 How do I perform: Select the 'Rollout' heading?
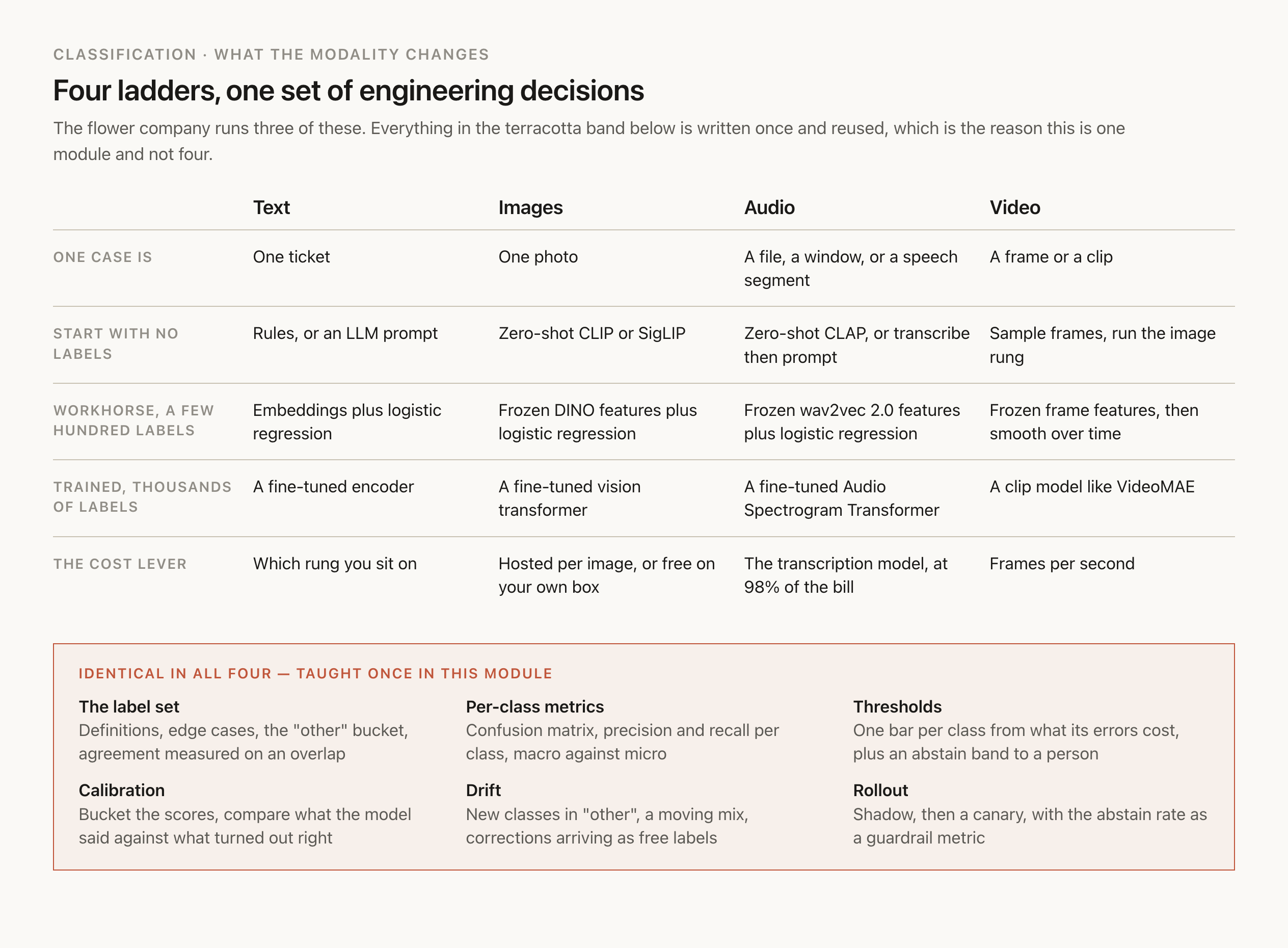tap(880, 790)
